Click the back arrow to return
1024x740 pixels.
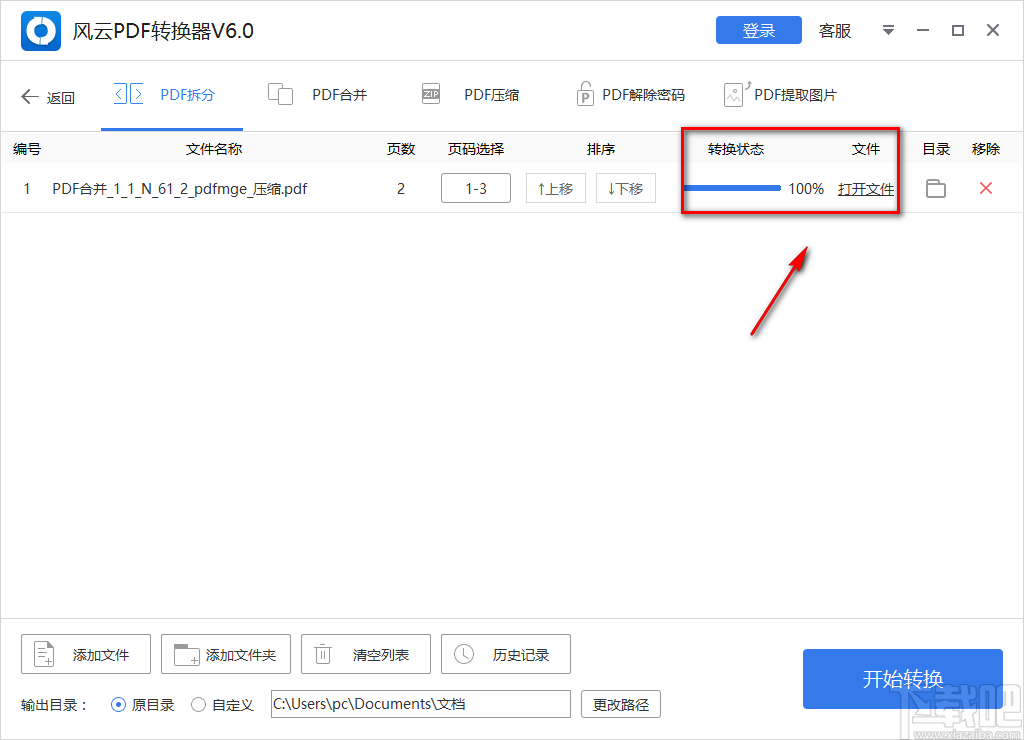30,96
